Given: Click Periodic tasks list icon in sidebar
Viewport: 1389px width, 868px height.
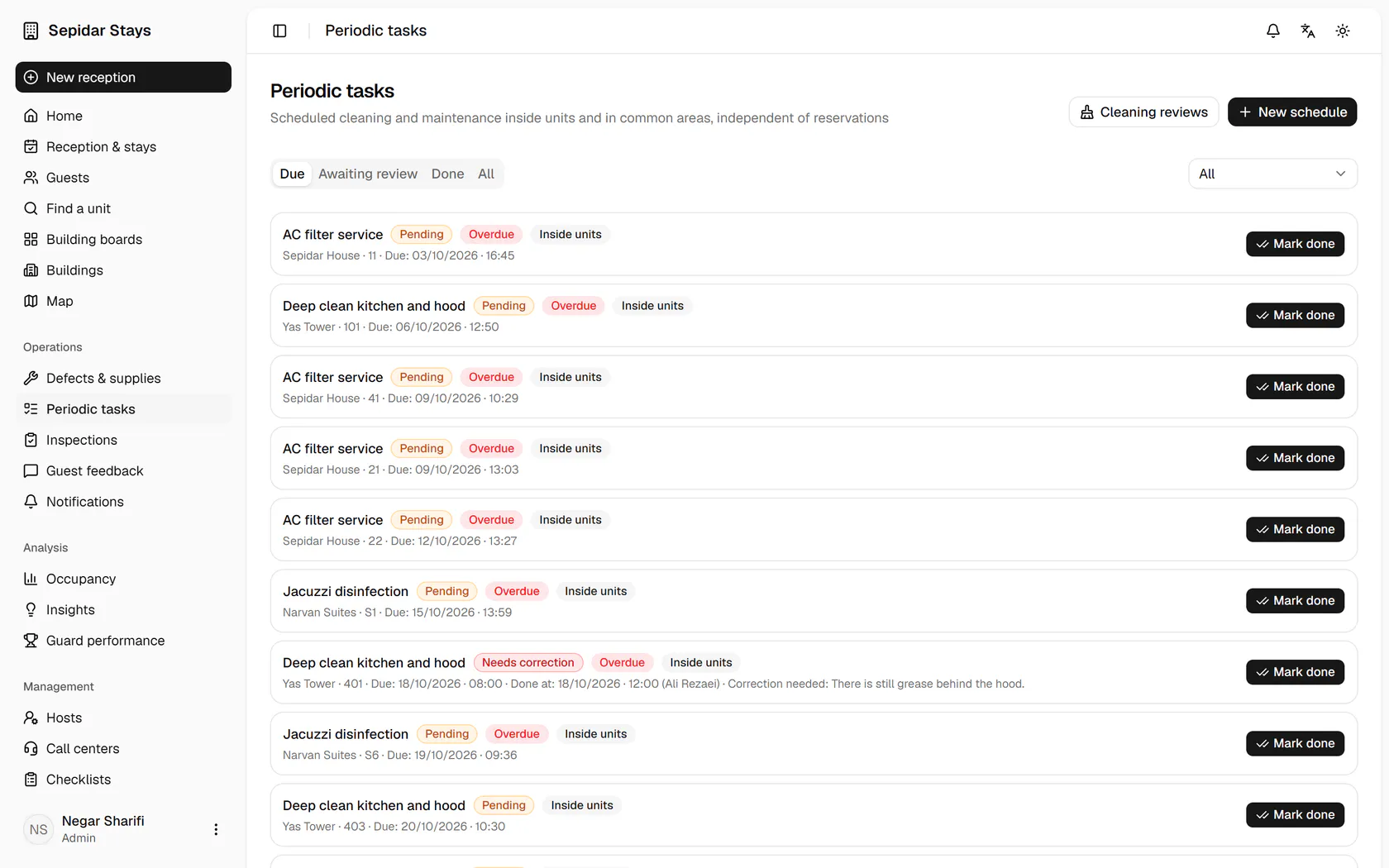Looking at the screenshot, I should [x=31, y=409].
